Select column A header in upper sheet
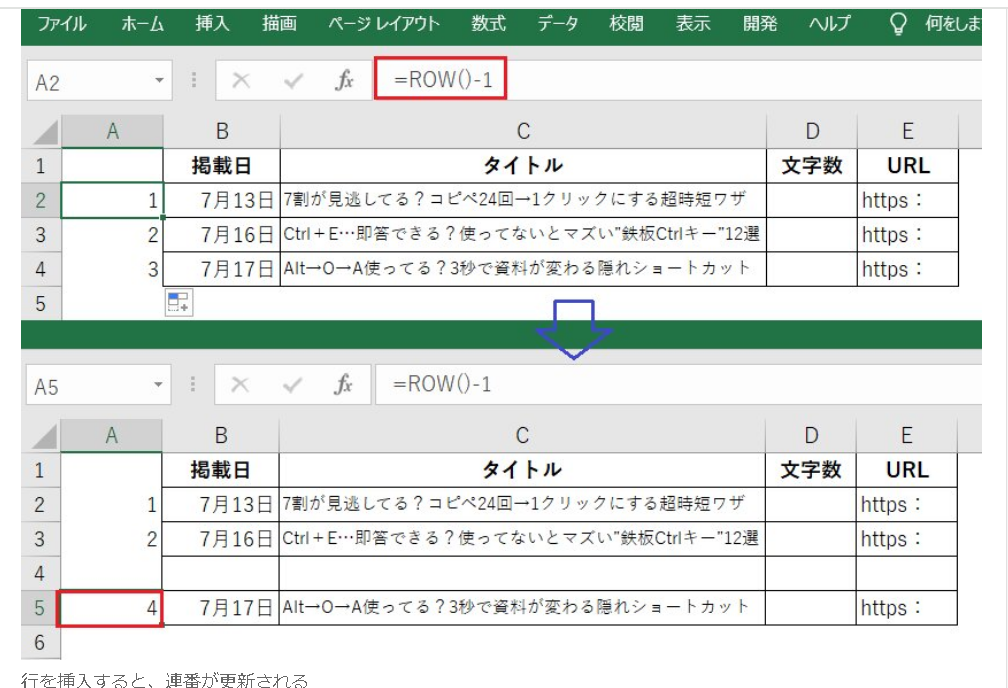The width and height of the screenshot is (1008, 688). [112, 132]
